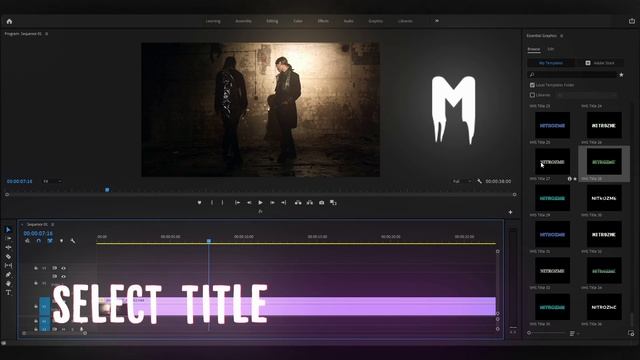This screenshot has height=360, width=640.
Task: Open zoom level dropdown under Program Monitor
Action: pyautogui.click(x=52, y=181)
